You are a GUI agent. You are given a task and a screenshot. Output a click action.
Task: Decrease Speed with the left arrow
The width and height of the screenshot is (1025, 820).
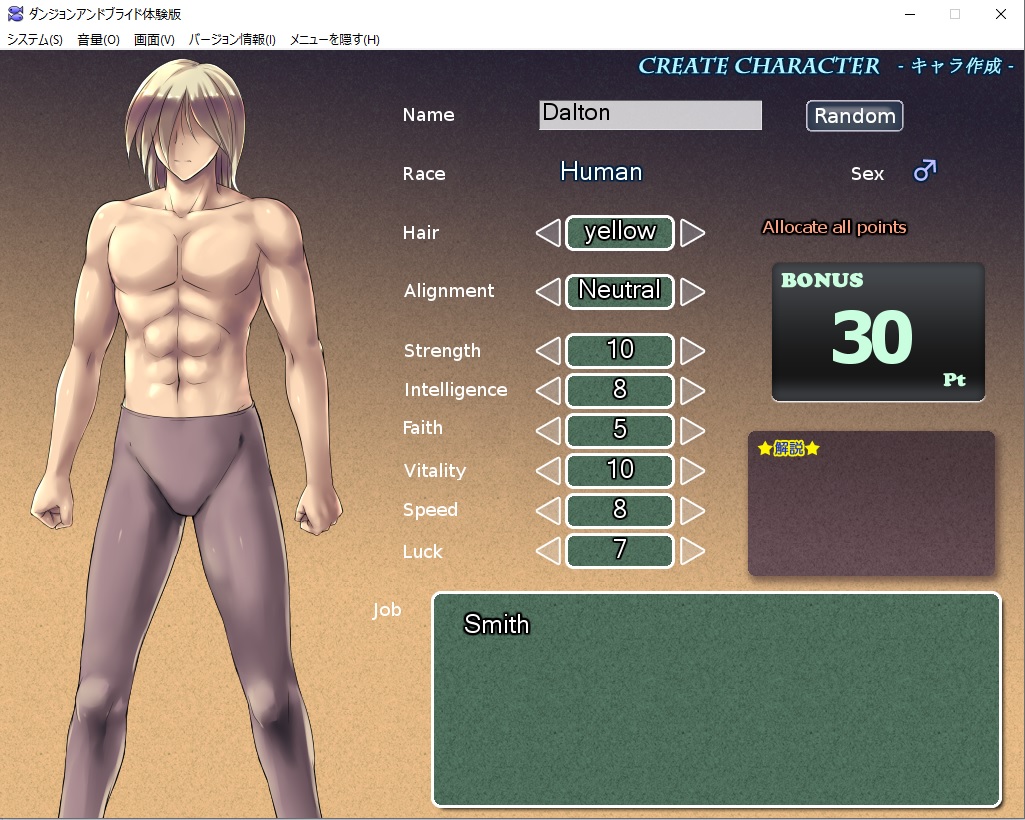[x=548, y=511]
